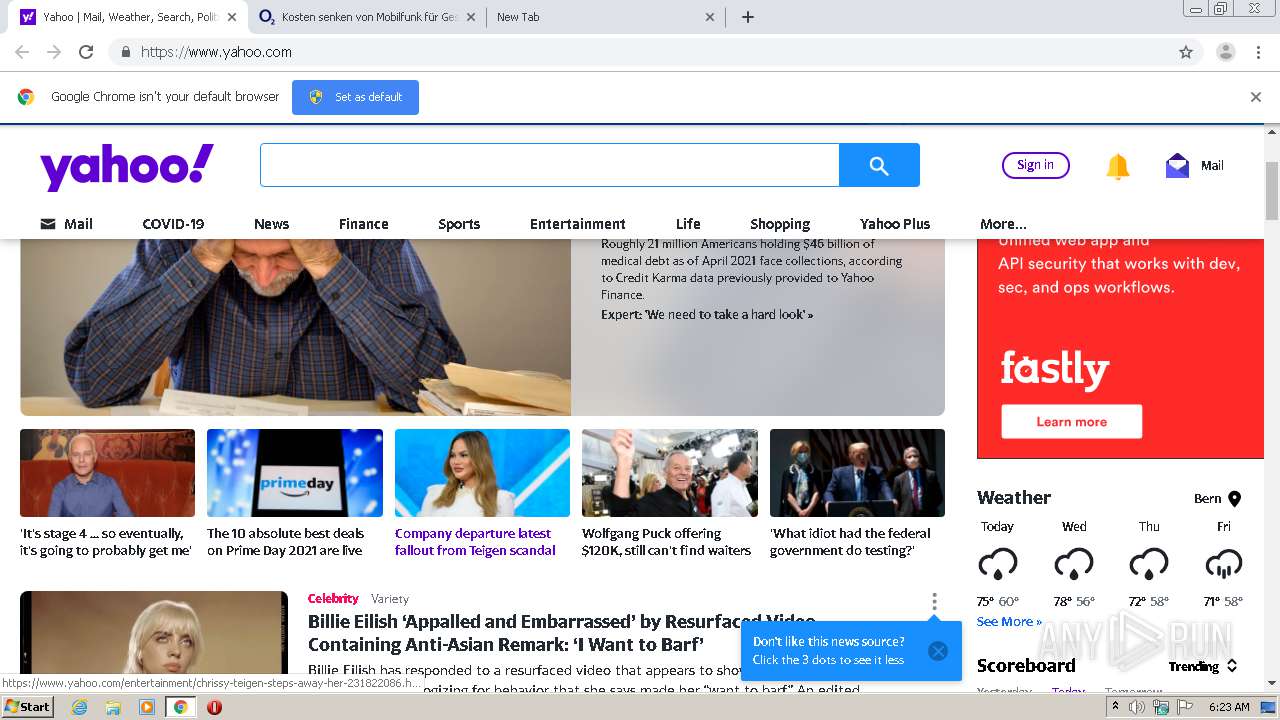1280x720 pixels.
Task: Open the media player taskbar icon
Action: (x=147, y=707)
